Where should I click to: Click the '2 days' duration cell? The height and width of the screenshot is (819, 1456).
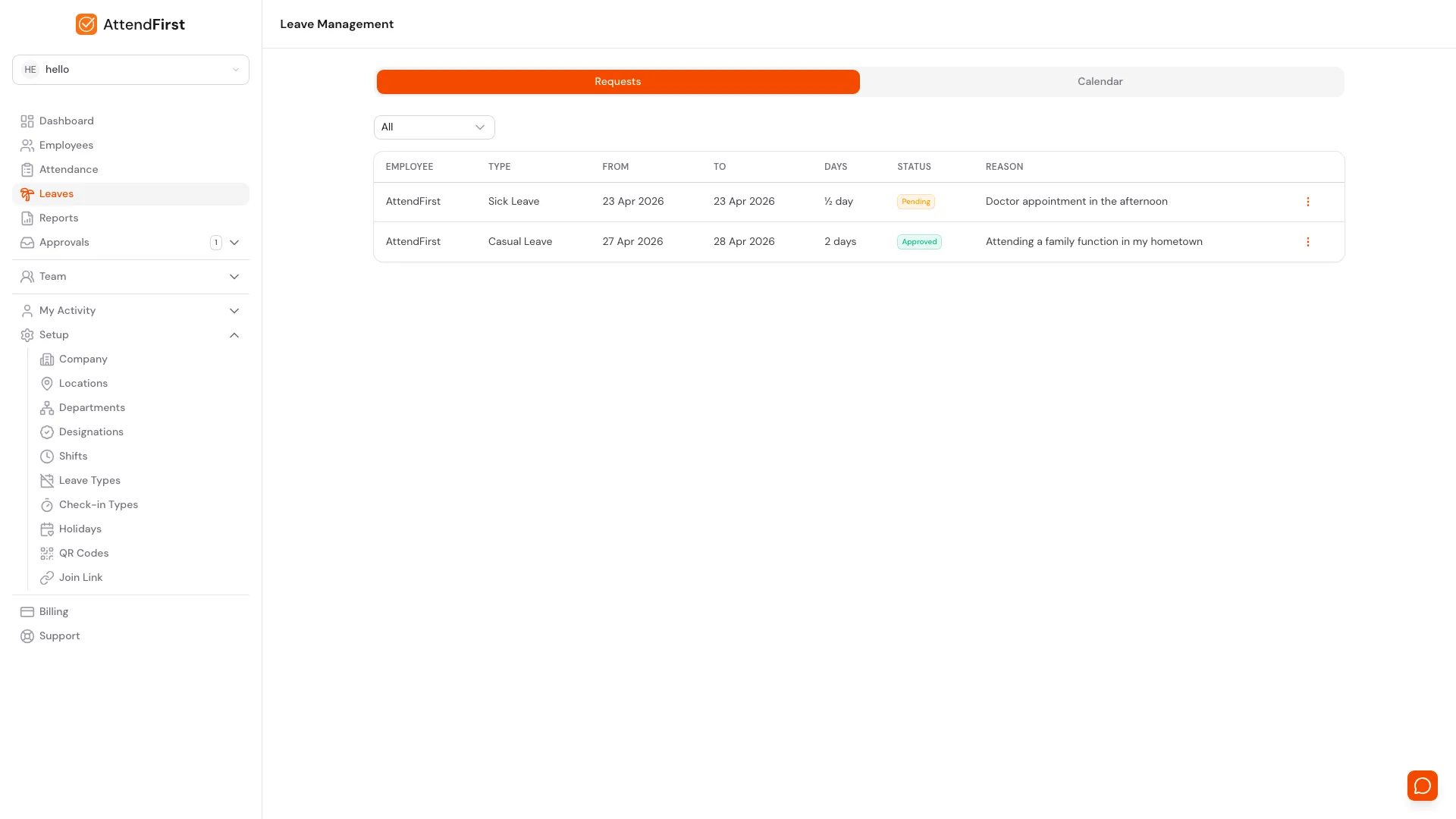click(840, 242)
